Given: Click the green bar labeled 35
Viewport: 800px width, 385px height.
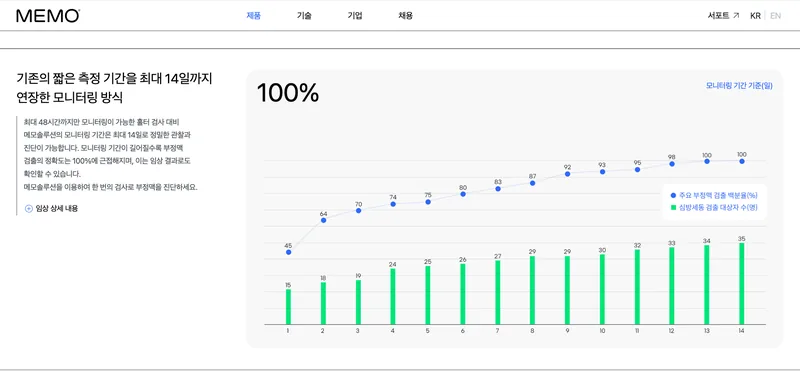Looking at the screenshot, I should pos(742,284).
